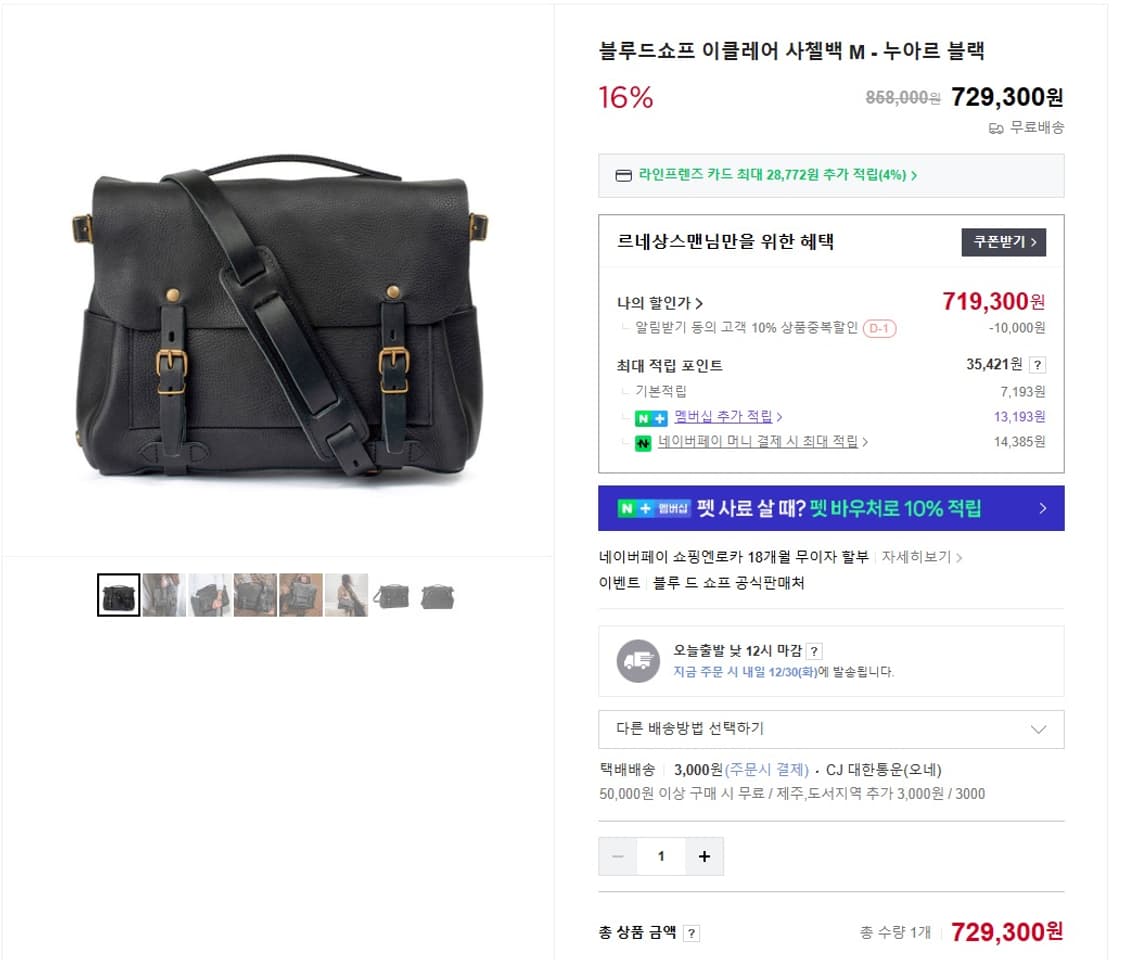Click the quantity input field
The image size is (1125, 960).
660,856
